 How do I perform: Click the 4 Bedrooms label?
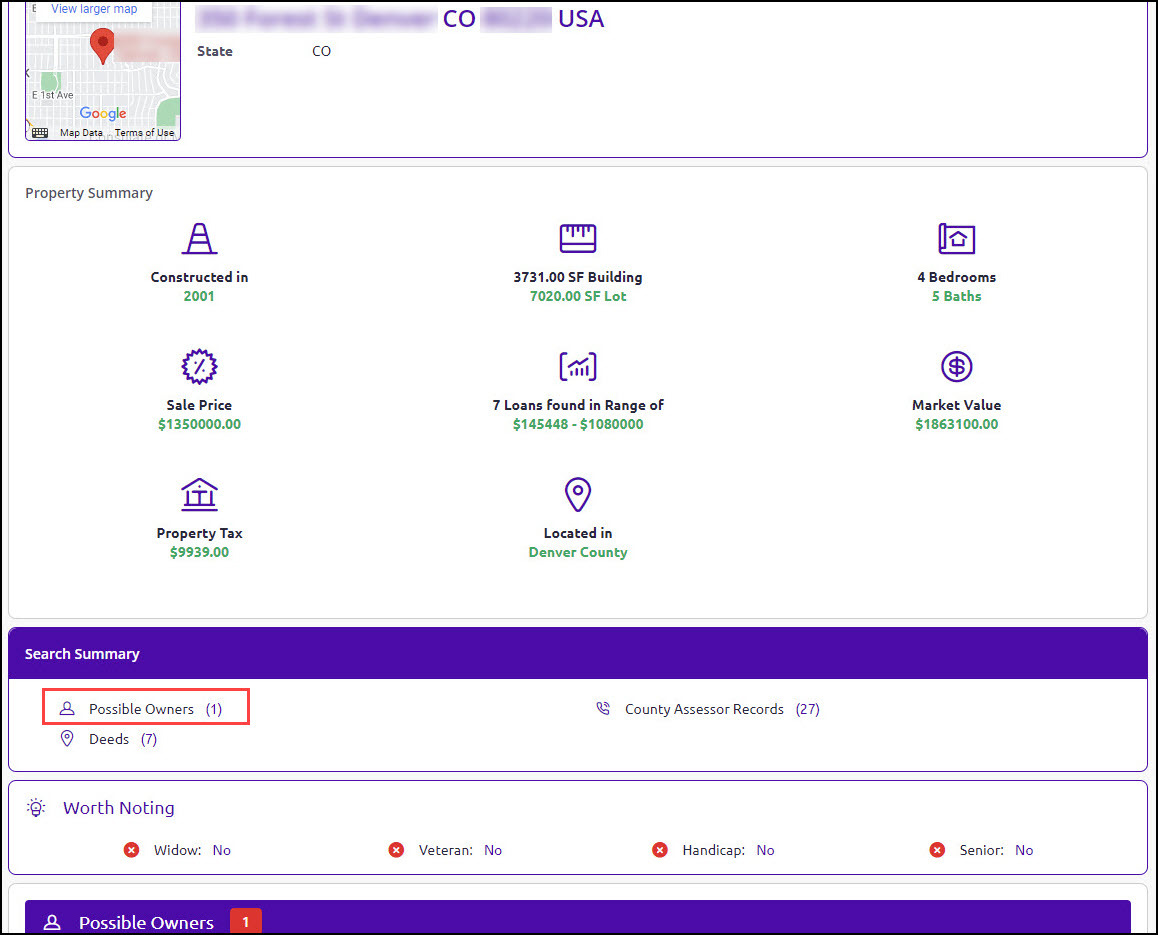coord(956,277)
